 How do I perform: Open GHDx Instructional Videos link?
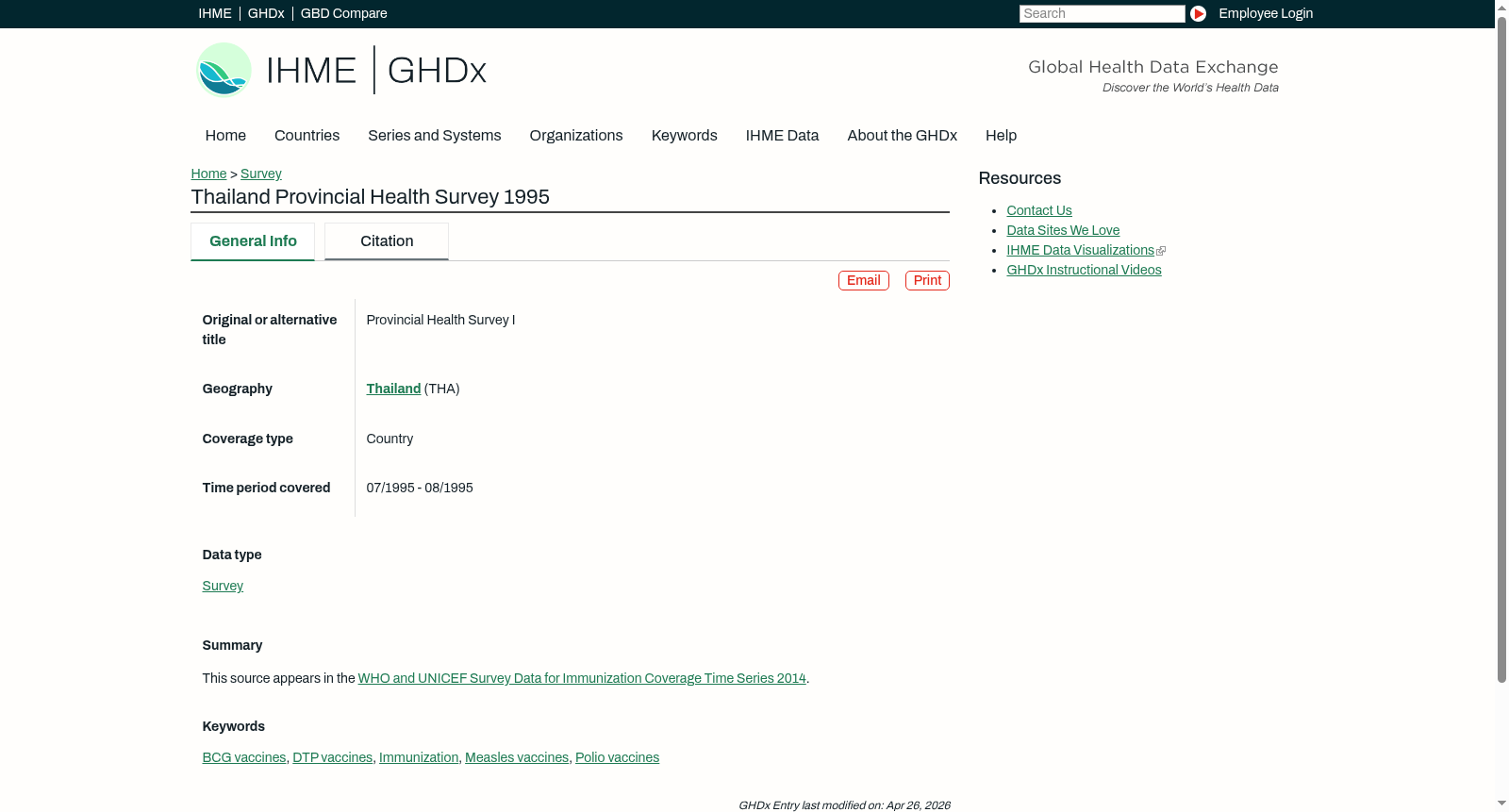(x=1084, y=270)
